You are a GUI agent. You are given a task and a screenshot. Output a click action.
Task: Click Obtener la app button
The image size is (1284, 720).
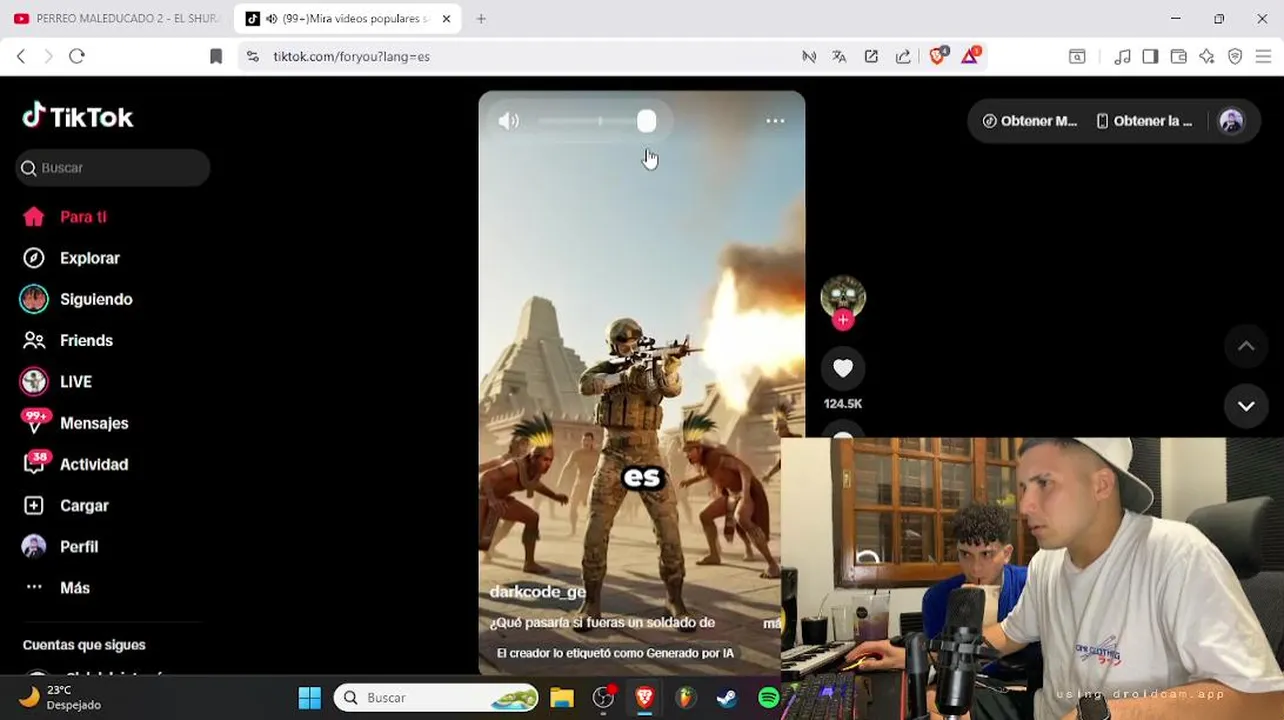pos(1144,121)
